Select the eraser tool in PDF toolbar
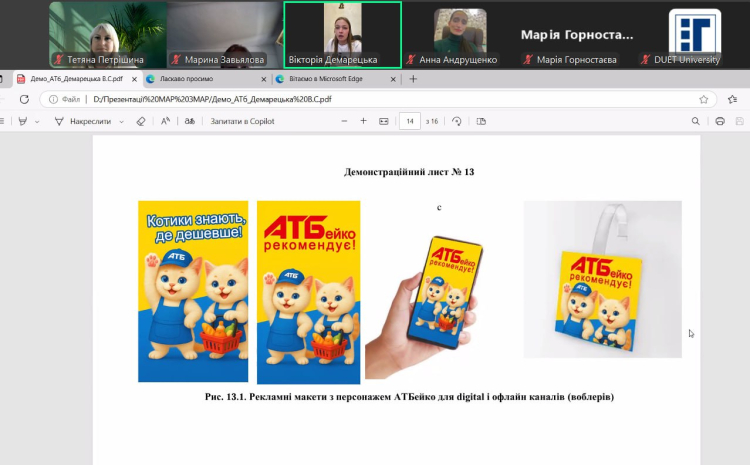This screenshot has height=465, width=750. point(141,121)
